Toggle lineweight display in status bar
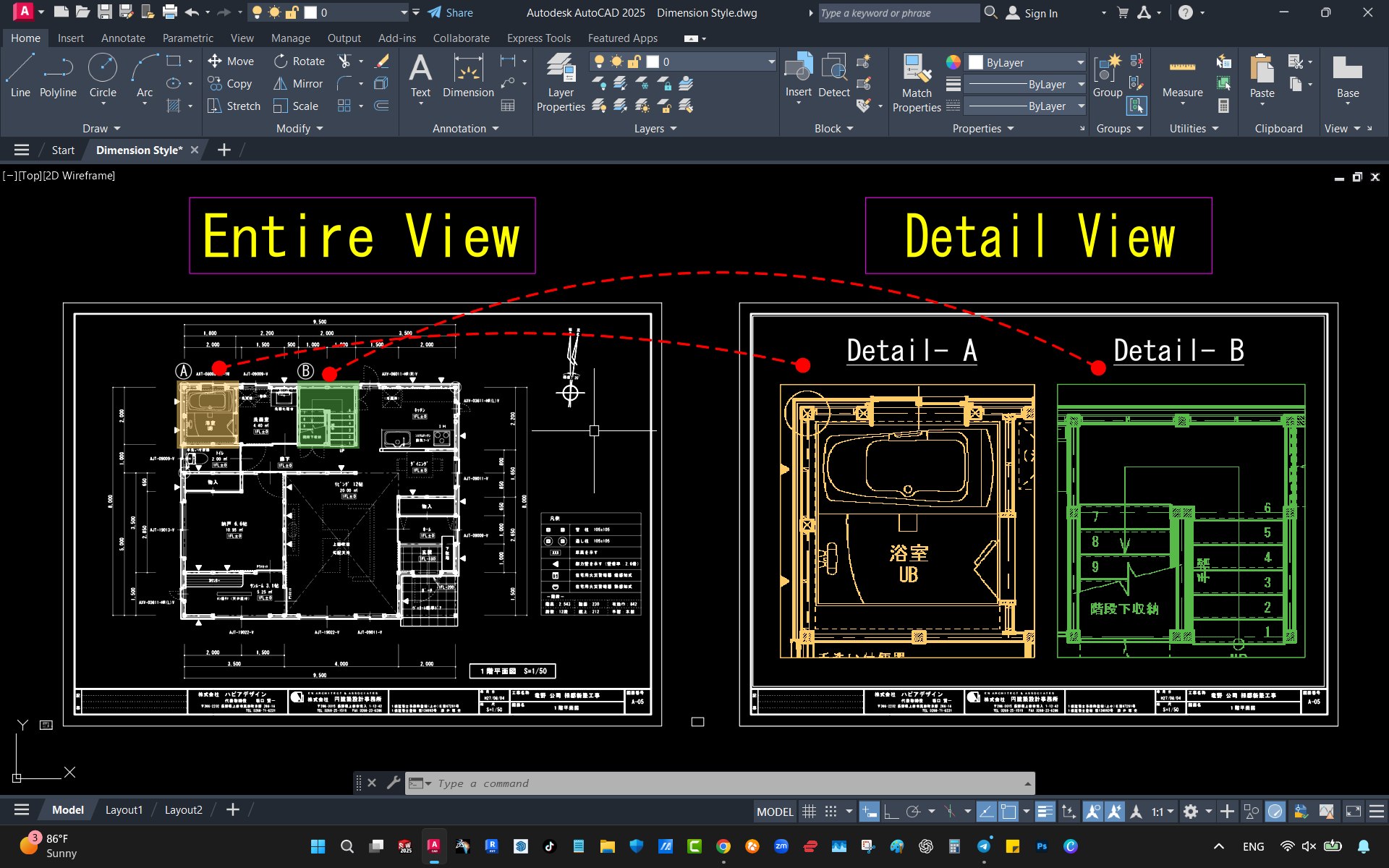Image resolution: width=1389 pixels, height=868 pixels. [1045, 812]
